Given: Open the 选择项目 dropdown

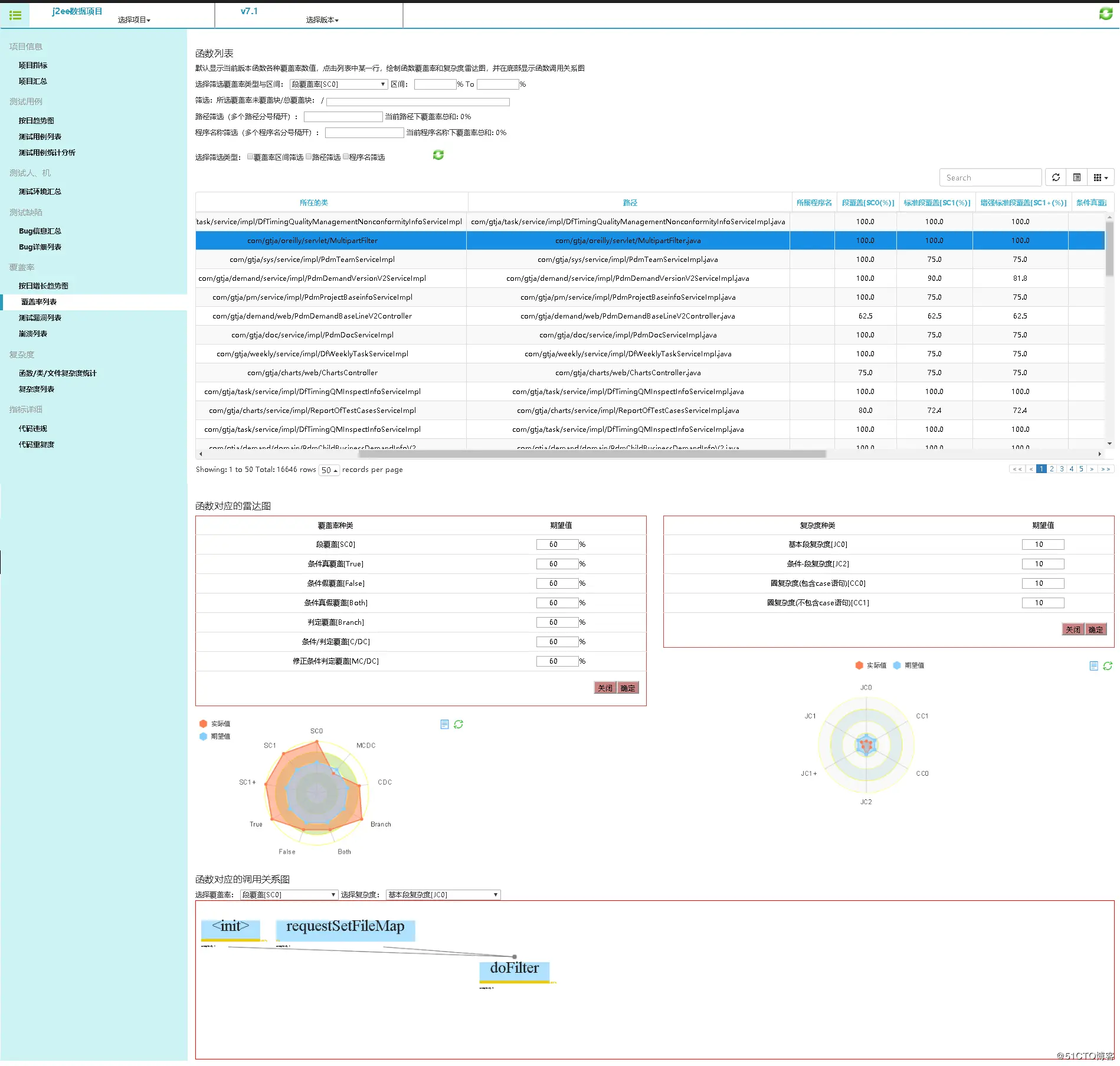Looking at the screenshot, I should tap(134, 20).
